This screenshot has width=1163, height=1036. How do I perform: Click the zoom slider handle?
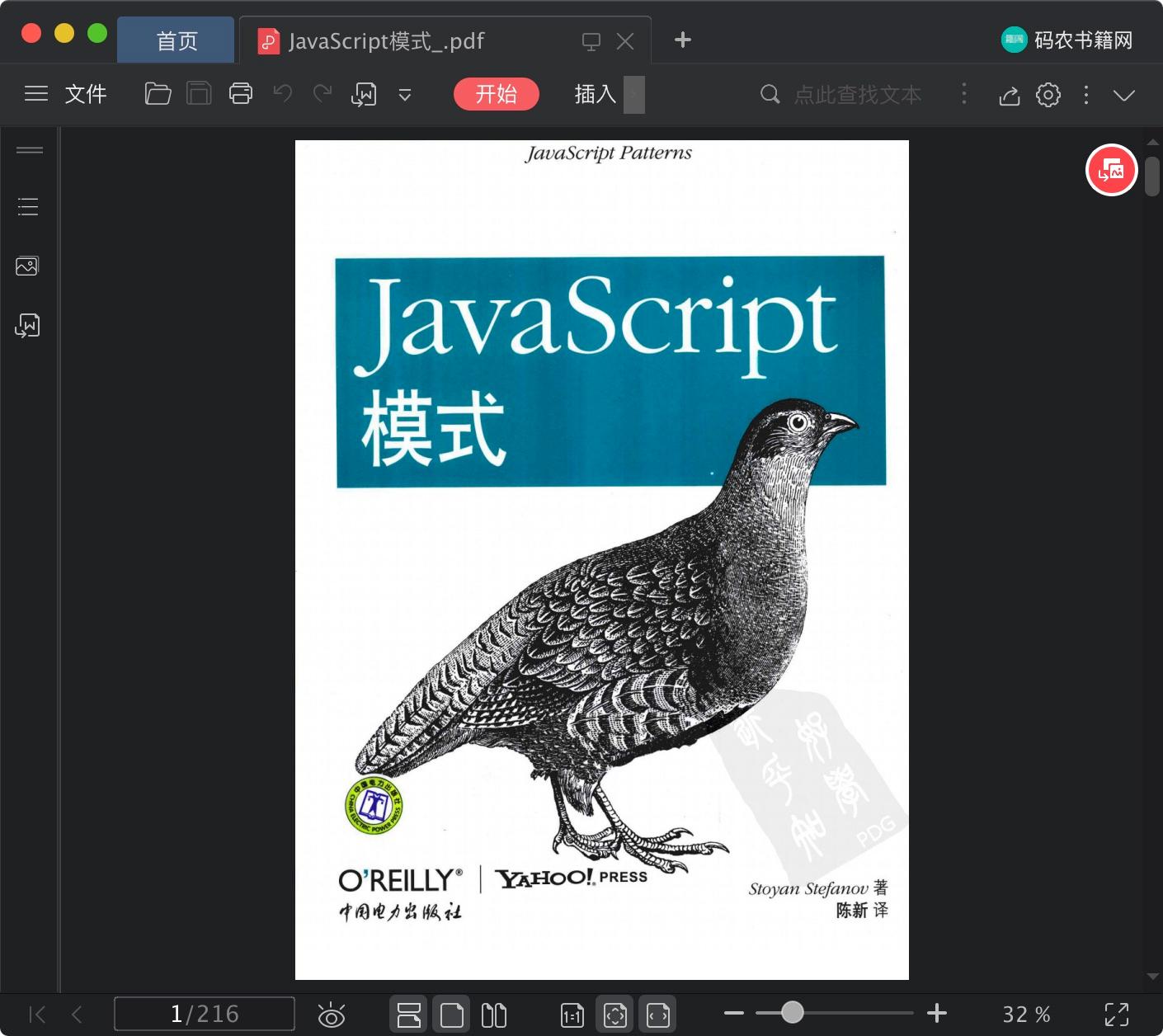pyautogui.click(x=792, y=1012)
